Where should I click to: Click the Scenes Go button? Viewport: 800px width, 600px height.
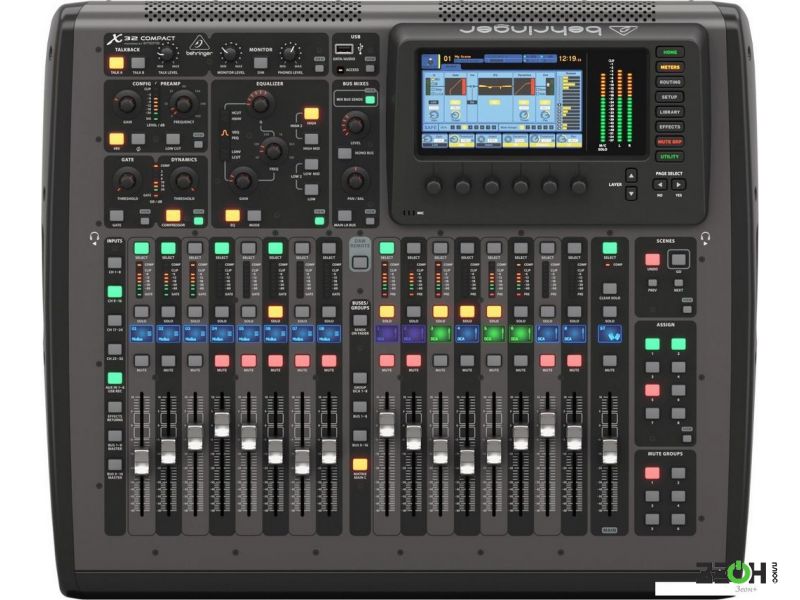click(678, 259)
